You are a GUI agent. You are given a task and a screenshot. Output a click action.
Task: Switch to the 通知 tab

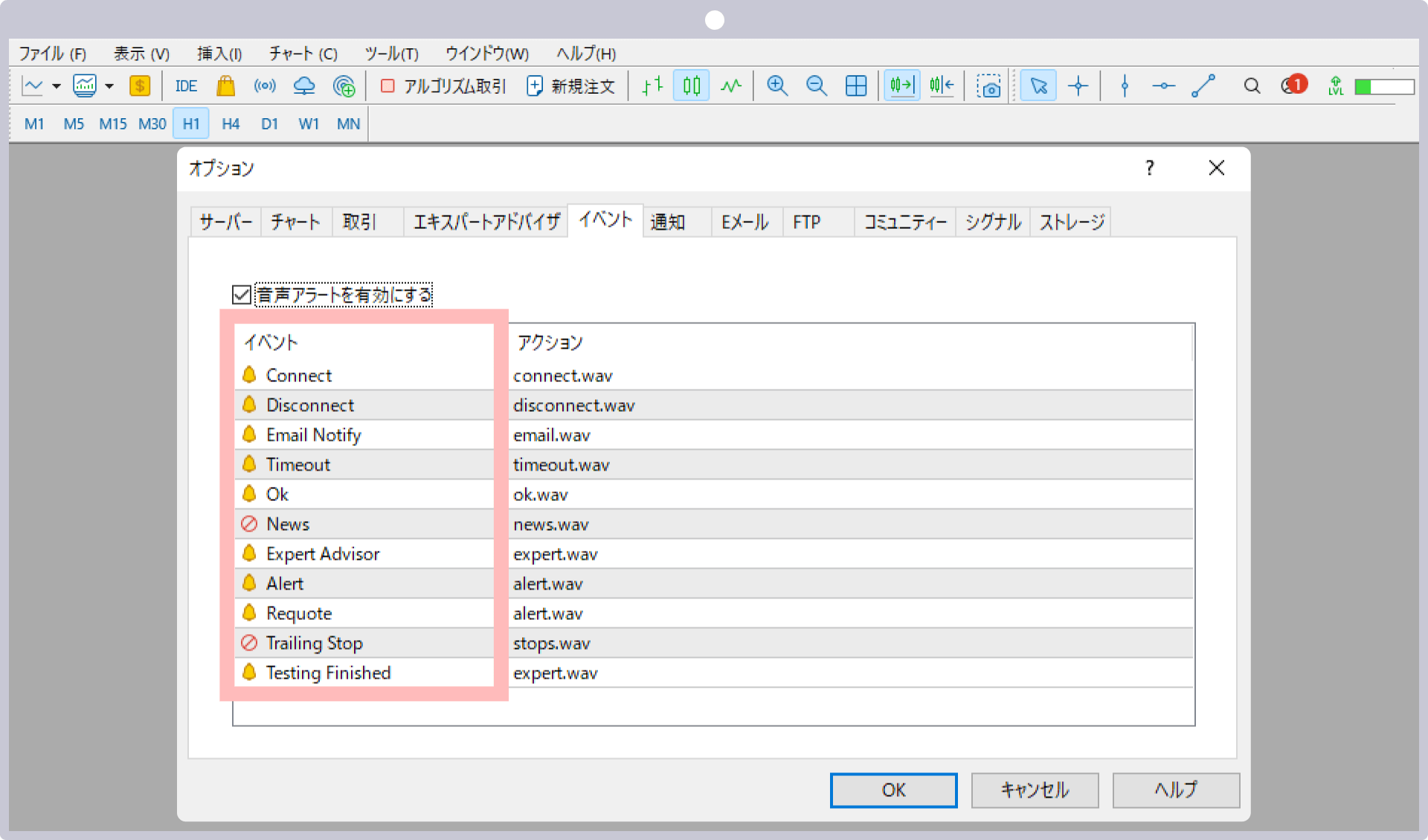(x=670, y=221)
